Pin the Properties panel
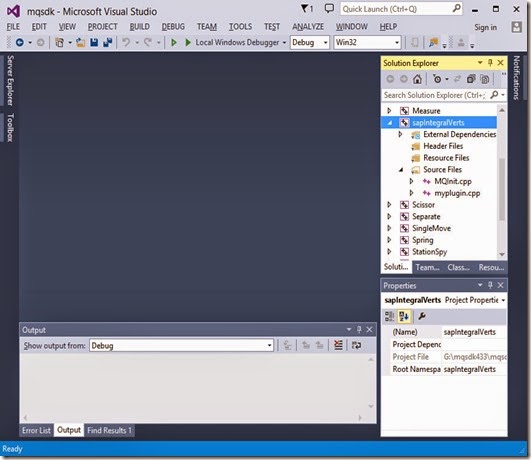This screenshot has width=531, height=460. coord(490,285)
